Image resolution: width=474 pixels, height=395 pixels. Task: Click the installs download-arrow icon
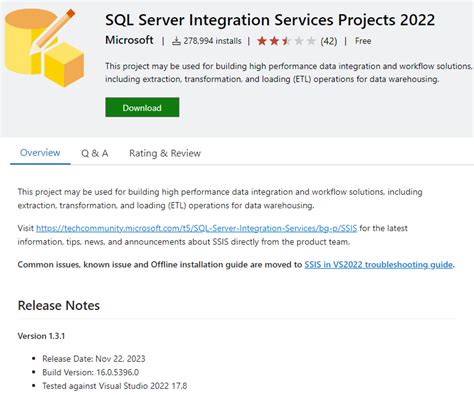coord(176,41)
